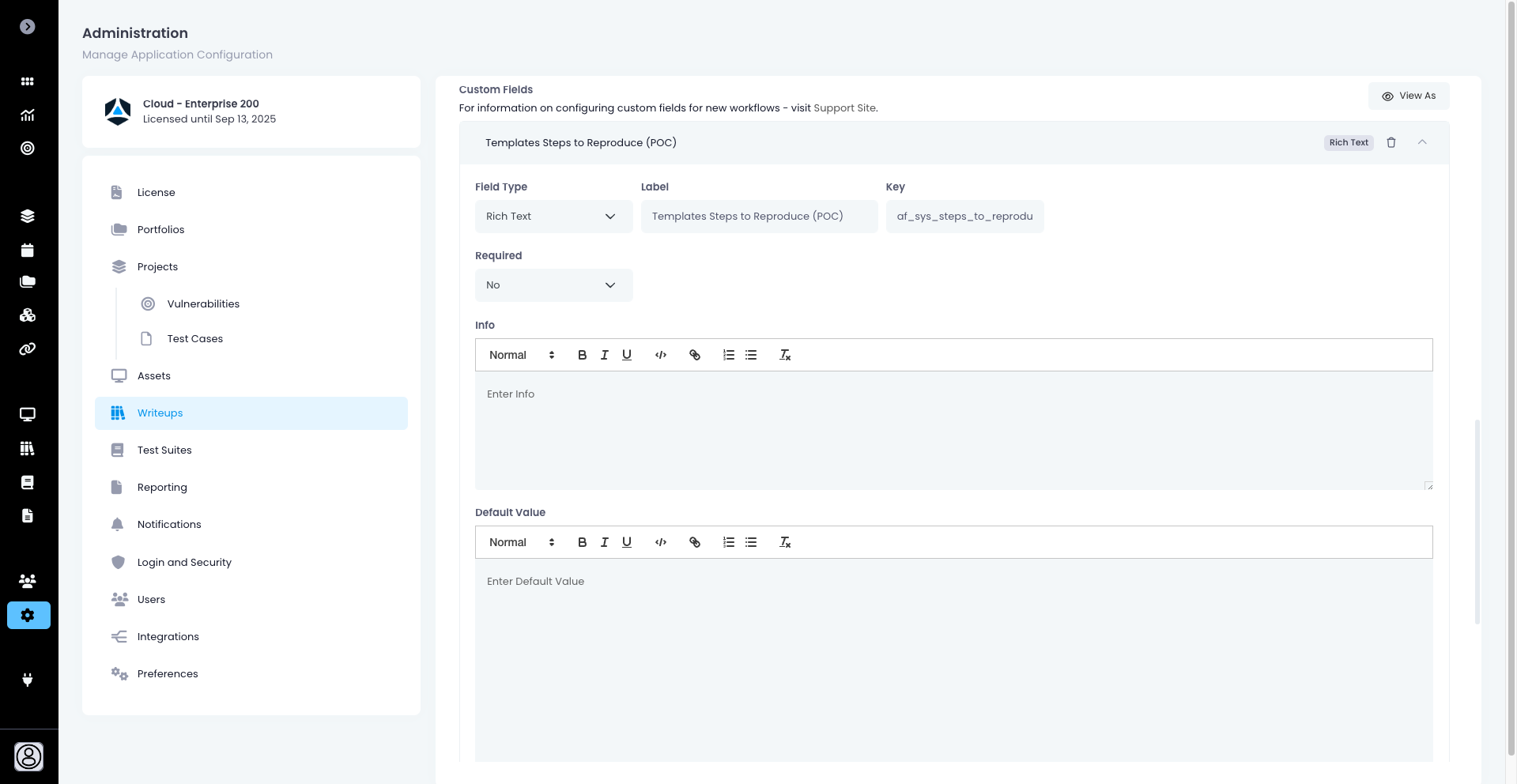Expand the left navigation sidebar arrow
The width and height of the screenshot is (1517, 784).
tap(28, 27)
